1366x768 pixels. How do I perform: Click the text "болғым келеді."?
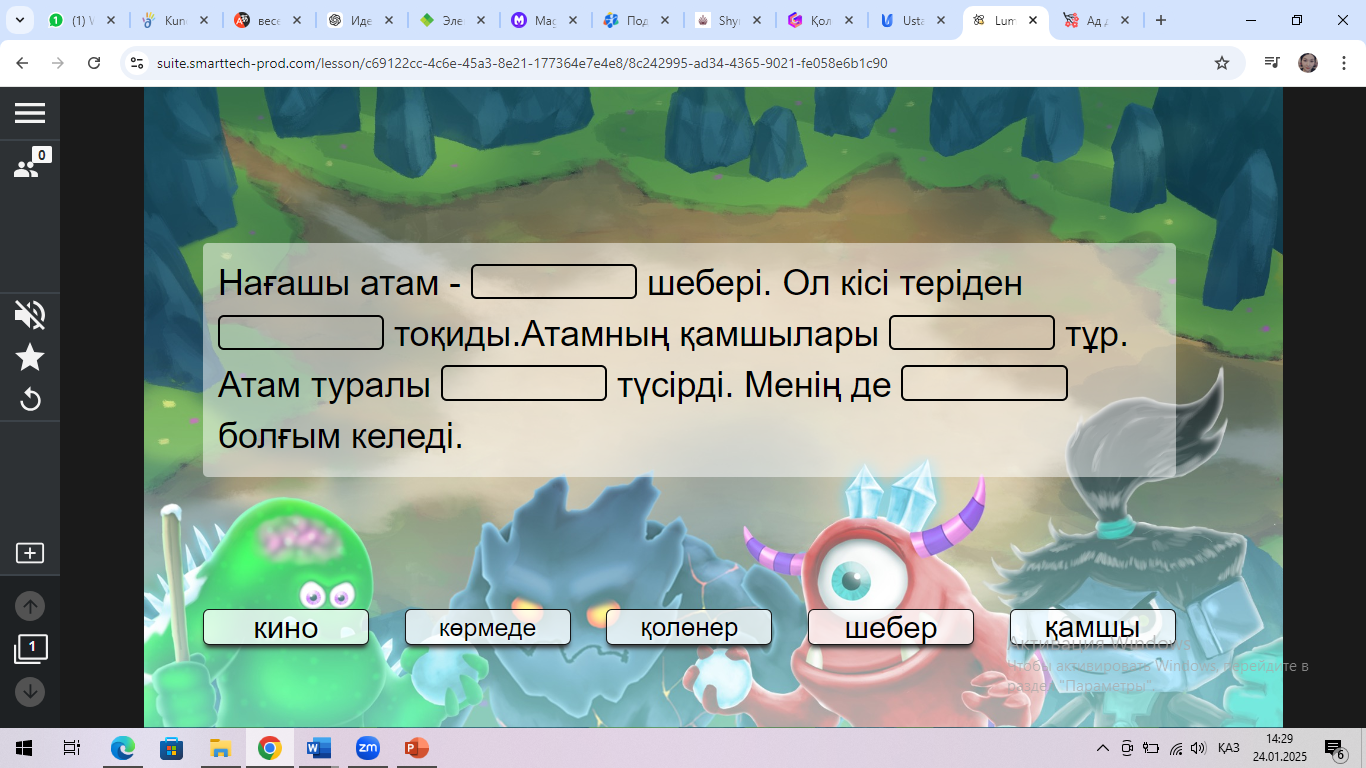tap(341, 436)
